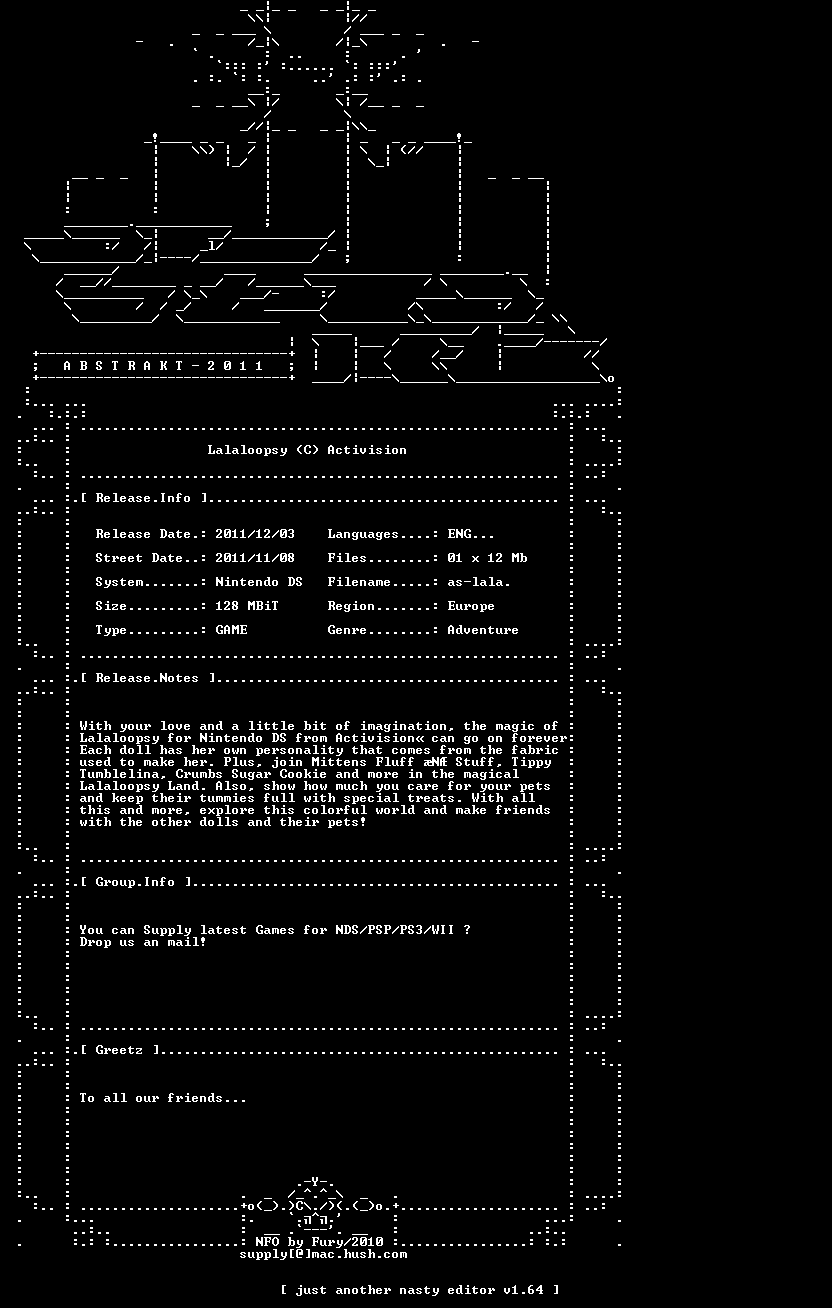Click the "Genre........: Adventure" entry
The image size is (832, 1308).
point(423,630)
